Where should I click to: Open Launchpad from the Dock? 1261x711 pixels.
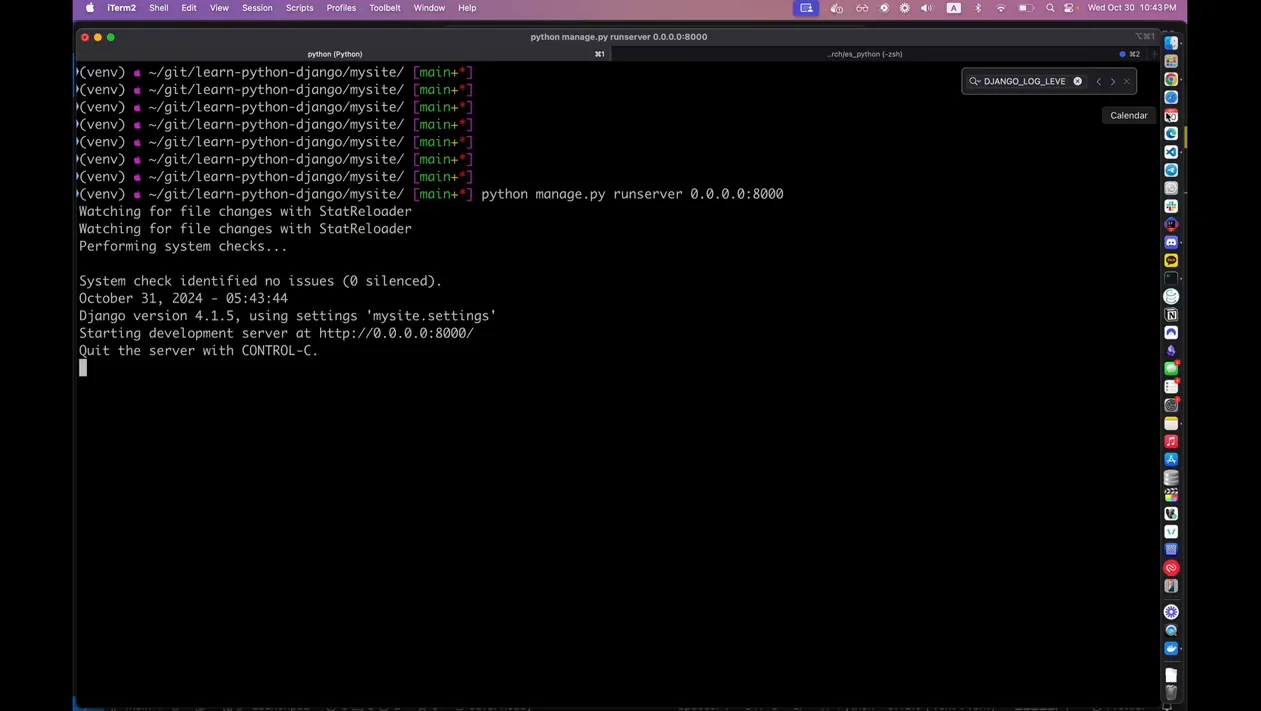click(x=1171, y=61)
